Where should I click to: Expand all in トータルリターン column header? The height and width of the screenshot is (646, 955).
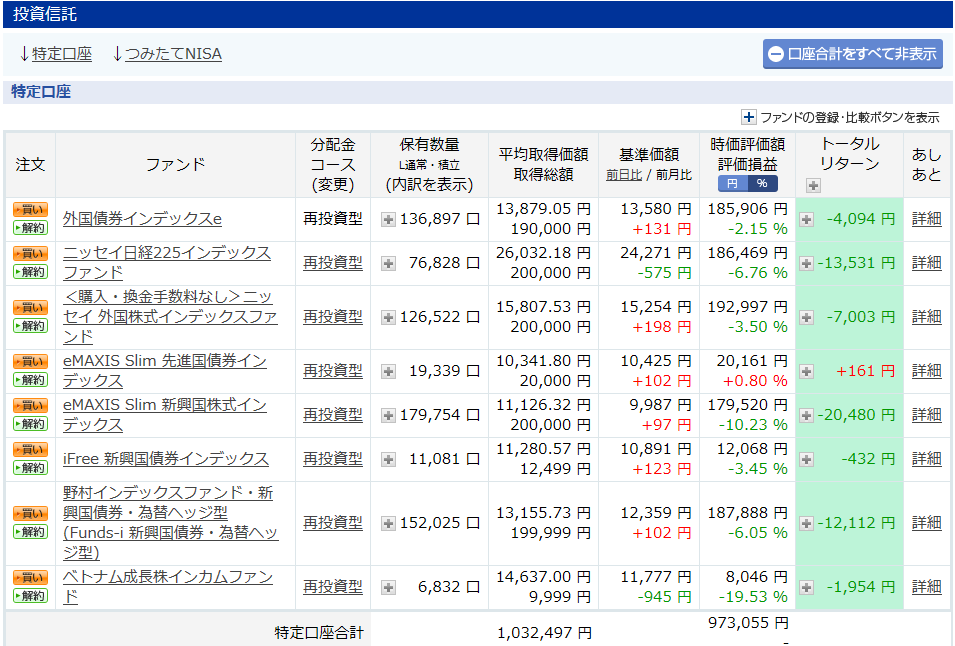pyautogui.click(x=813, y=186)
